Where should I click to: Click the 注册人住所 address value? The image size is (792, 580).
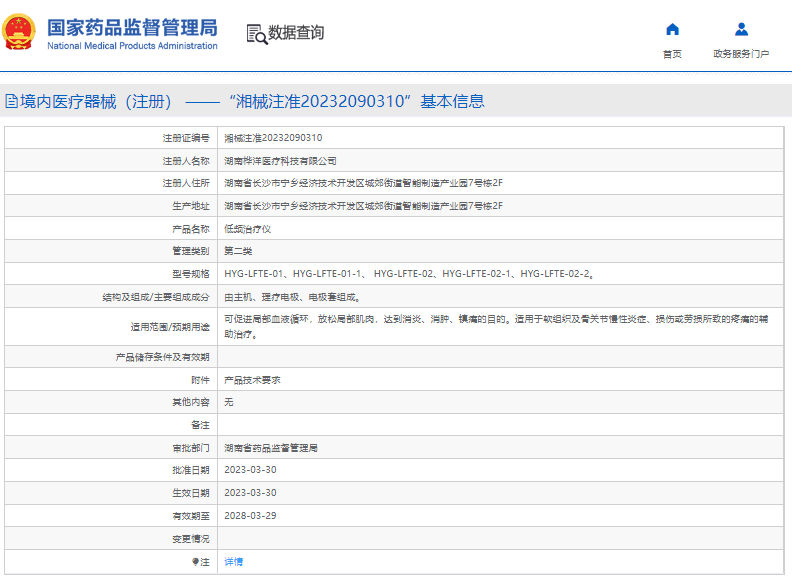[364, 183]
